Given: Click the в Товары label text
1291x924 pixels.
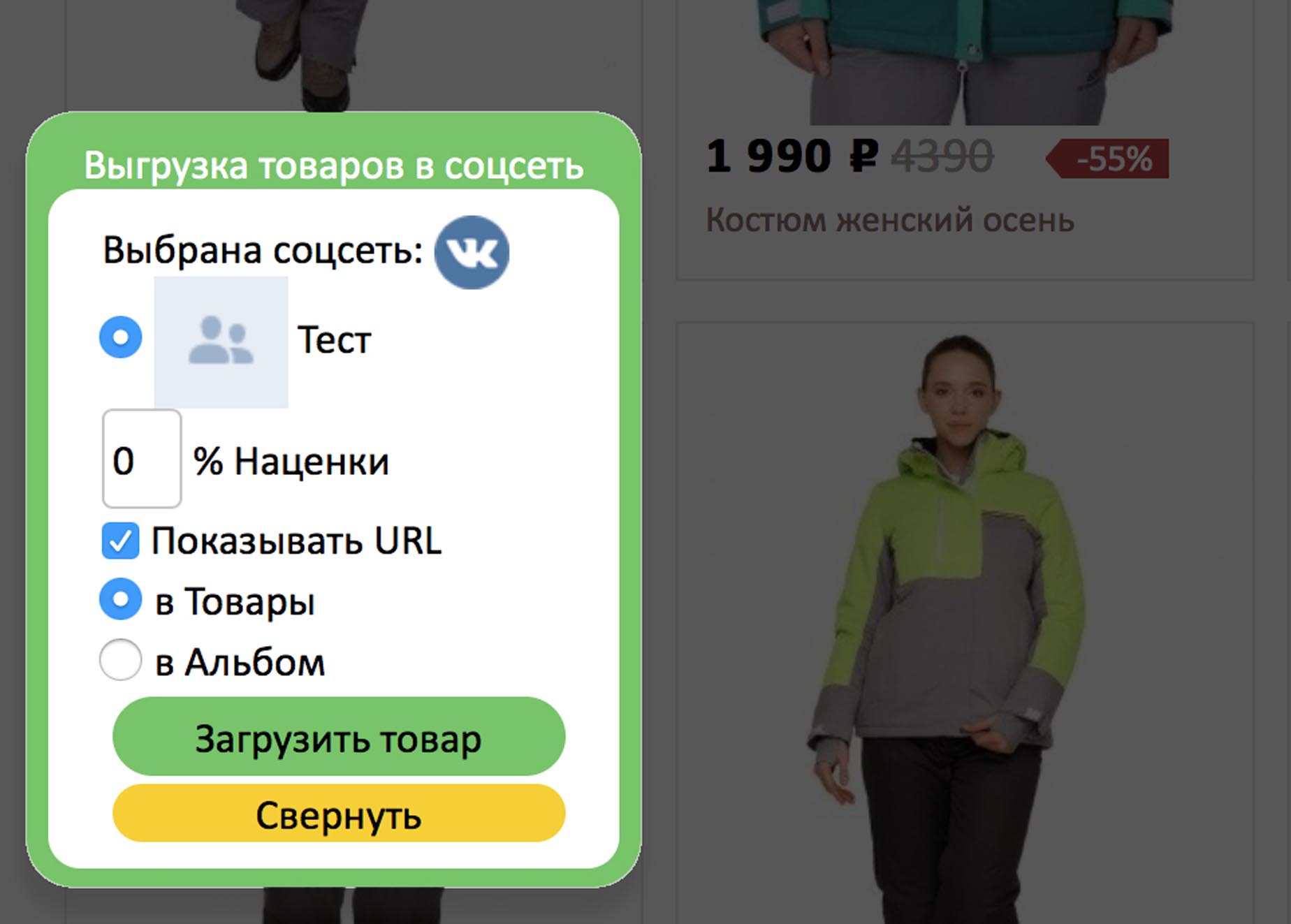Looking at the screenshot, I should pyautogui.click(x=235, y=602).
